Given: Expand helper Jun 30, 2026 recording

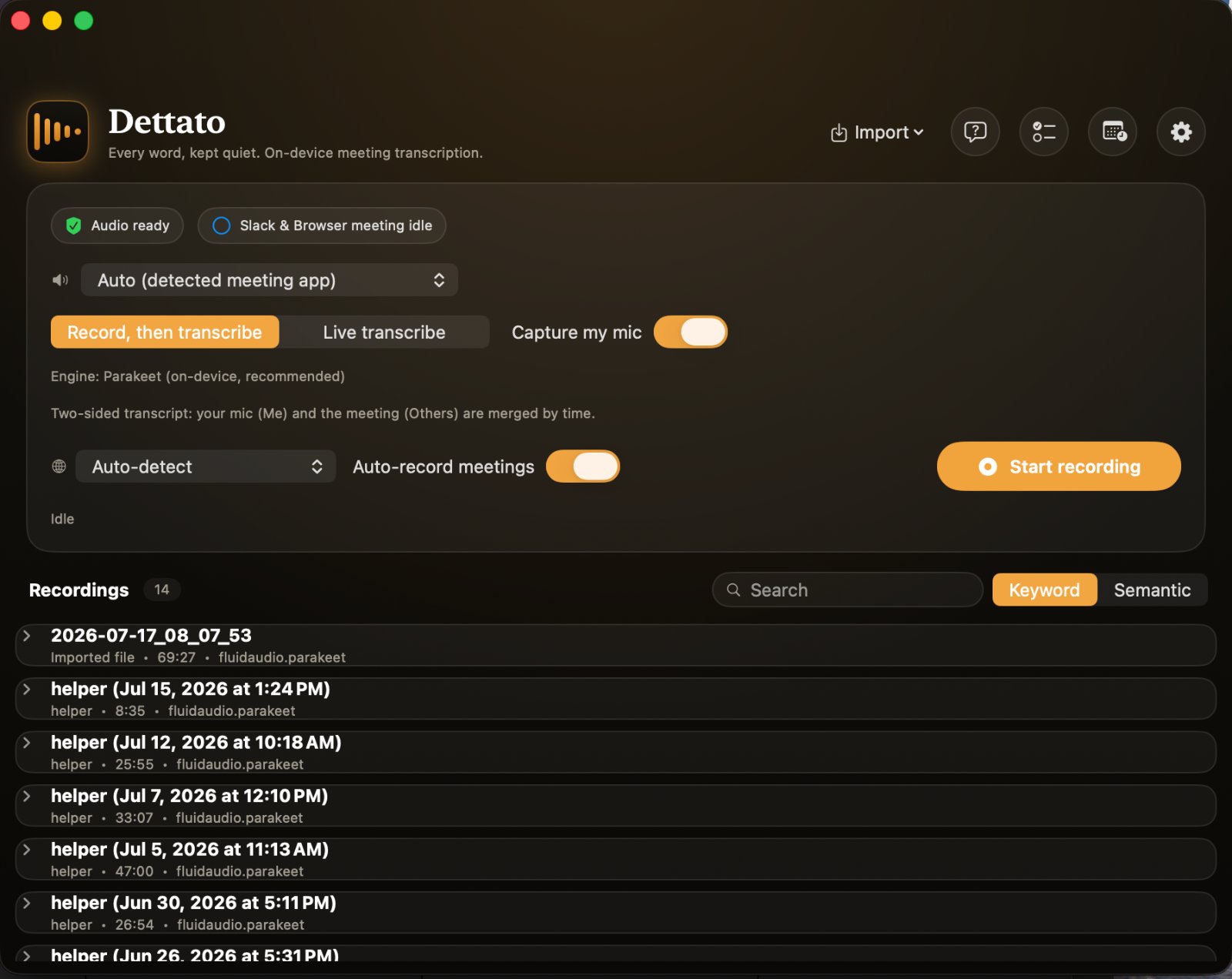Looking at the screenshot, I should coord(27,903).
